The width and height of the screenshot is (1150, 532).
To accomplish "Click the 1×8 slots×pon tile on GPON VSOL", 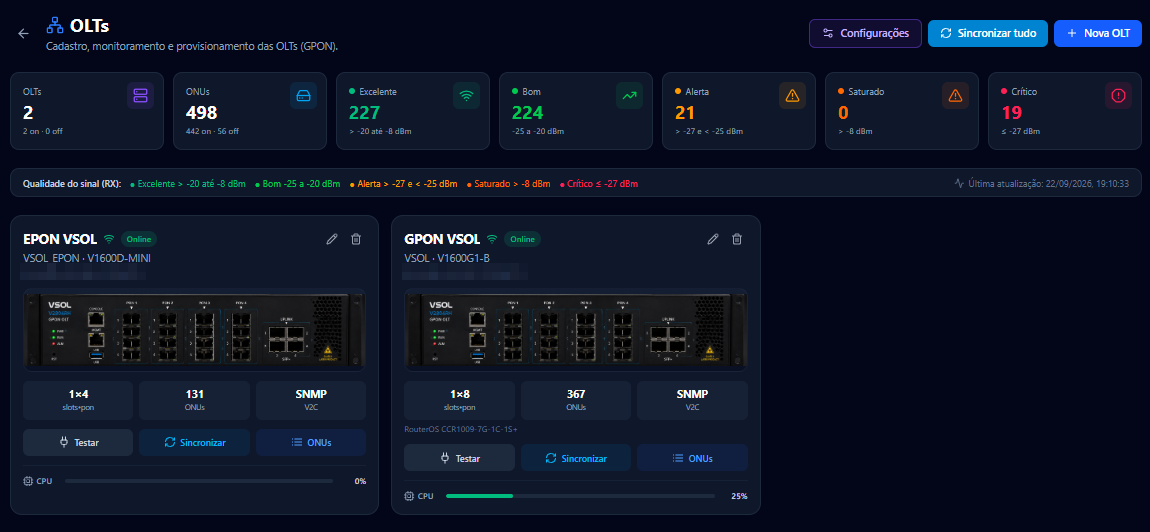I will (x=459, y=400).
